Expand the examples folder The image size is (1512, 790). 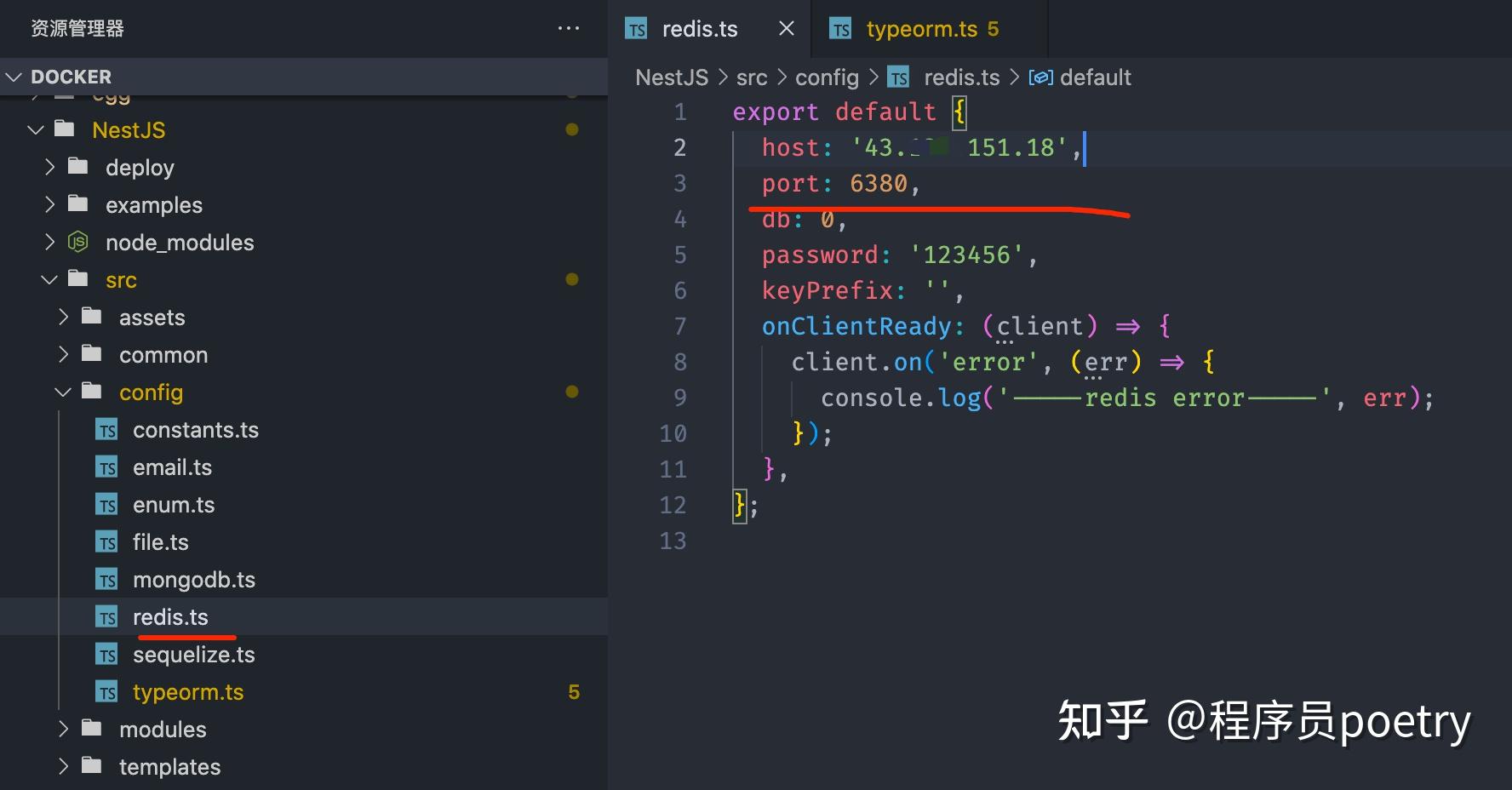coord(49,204)
